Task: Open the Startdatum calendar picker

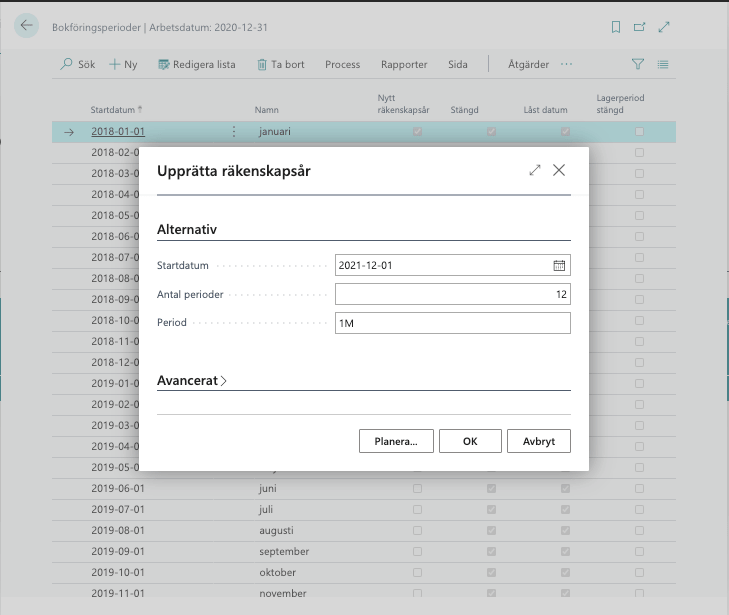Action: coord(559,265)
